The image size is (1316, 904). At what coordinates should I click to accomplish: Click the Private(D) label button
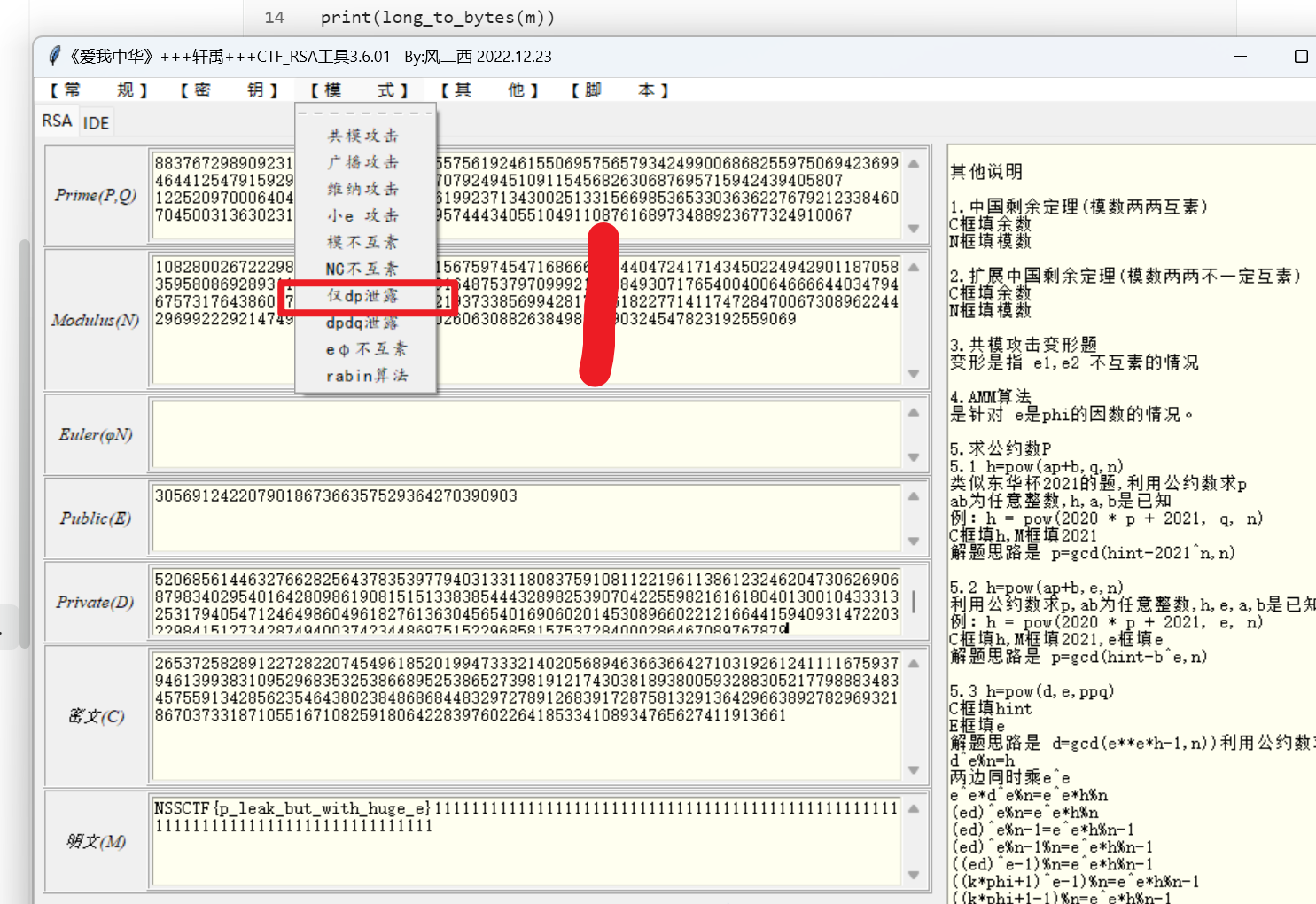(96, 603)
